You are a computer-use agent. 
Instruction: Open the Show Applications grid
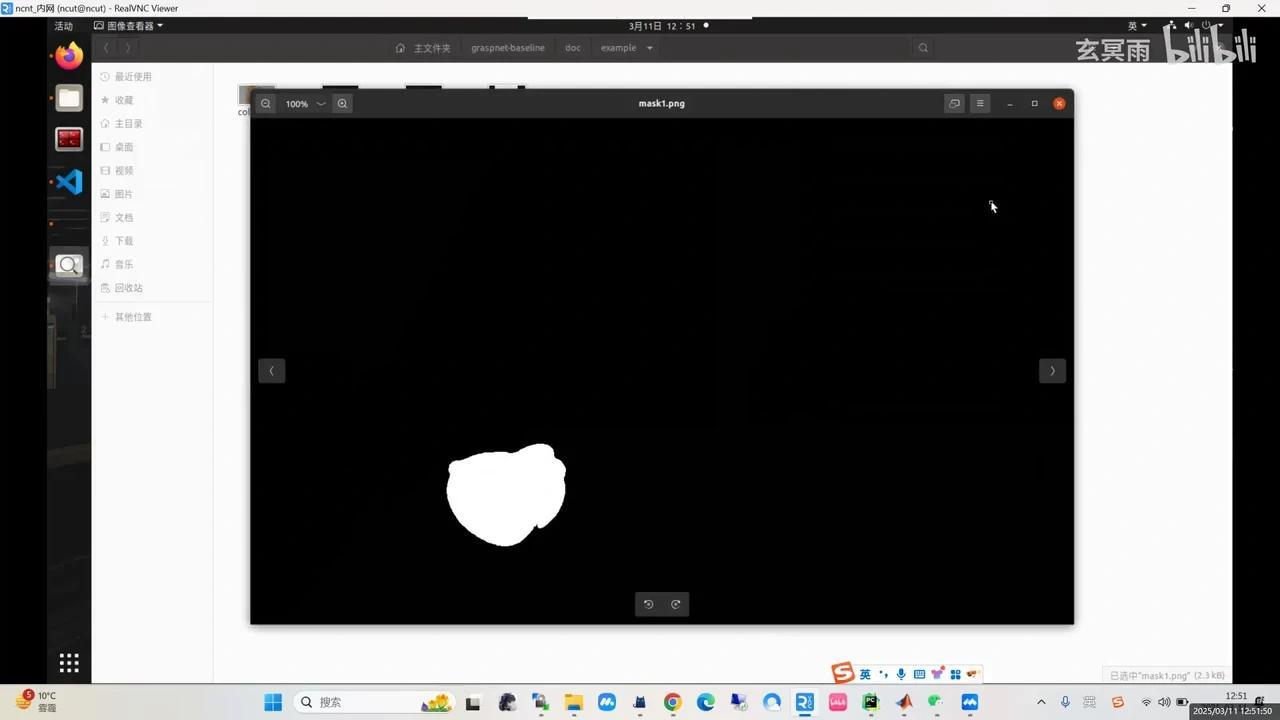tap(68, 662)
